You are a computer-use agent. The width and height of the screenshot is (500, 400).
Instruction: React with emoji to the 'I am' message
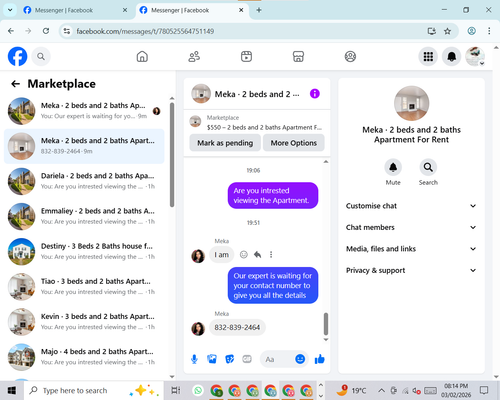point(244,255)
